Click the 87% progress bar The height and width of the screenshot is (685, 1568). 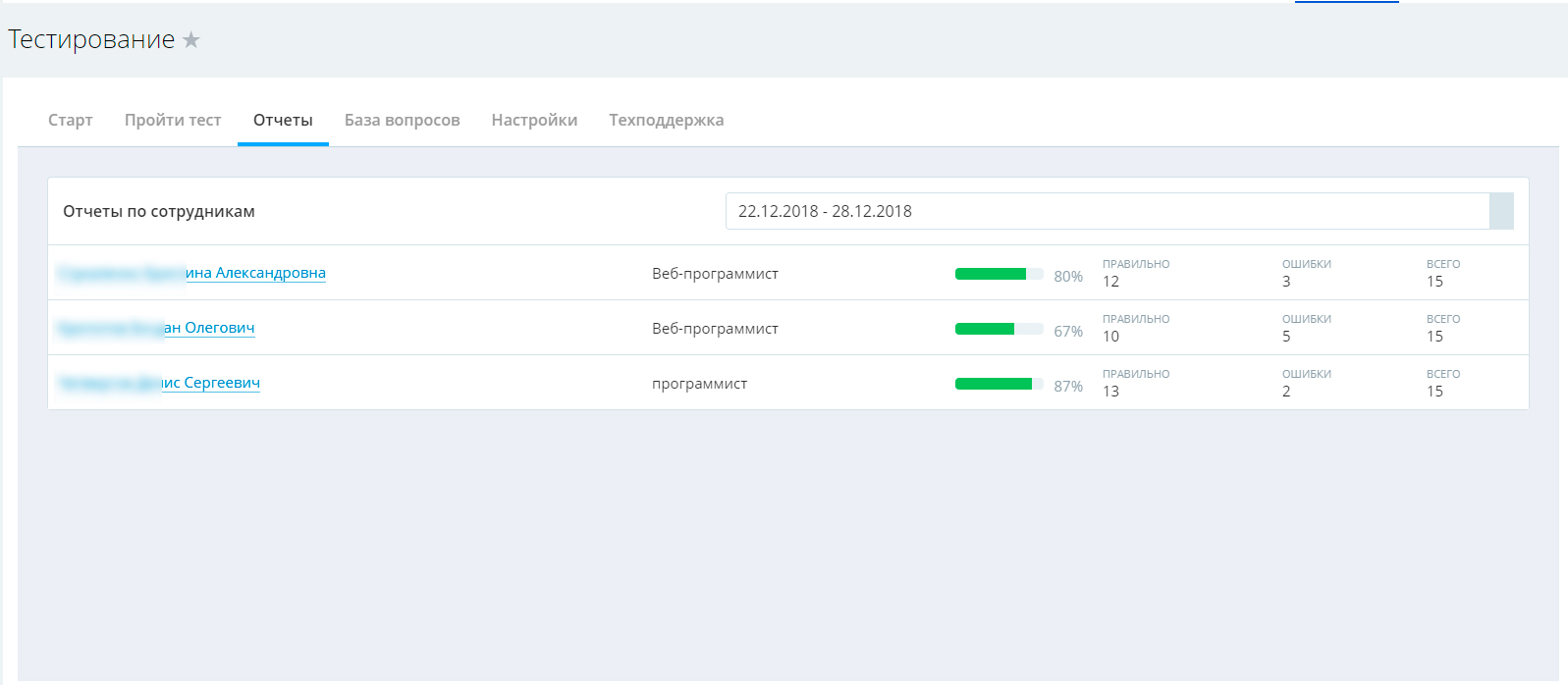999,384
